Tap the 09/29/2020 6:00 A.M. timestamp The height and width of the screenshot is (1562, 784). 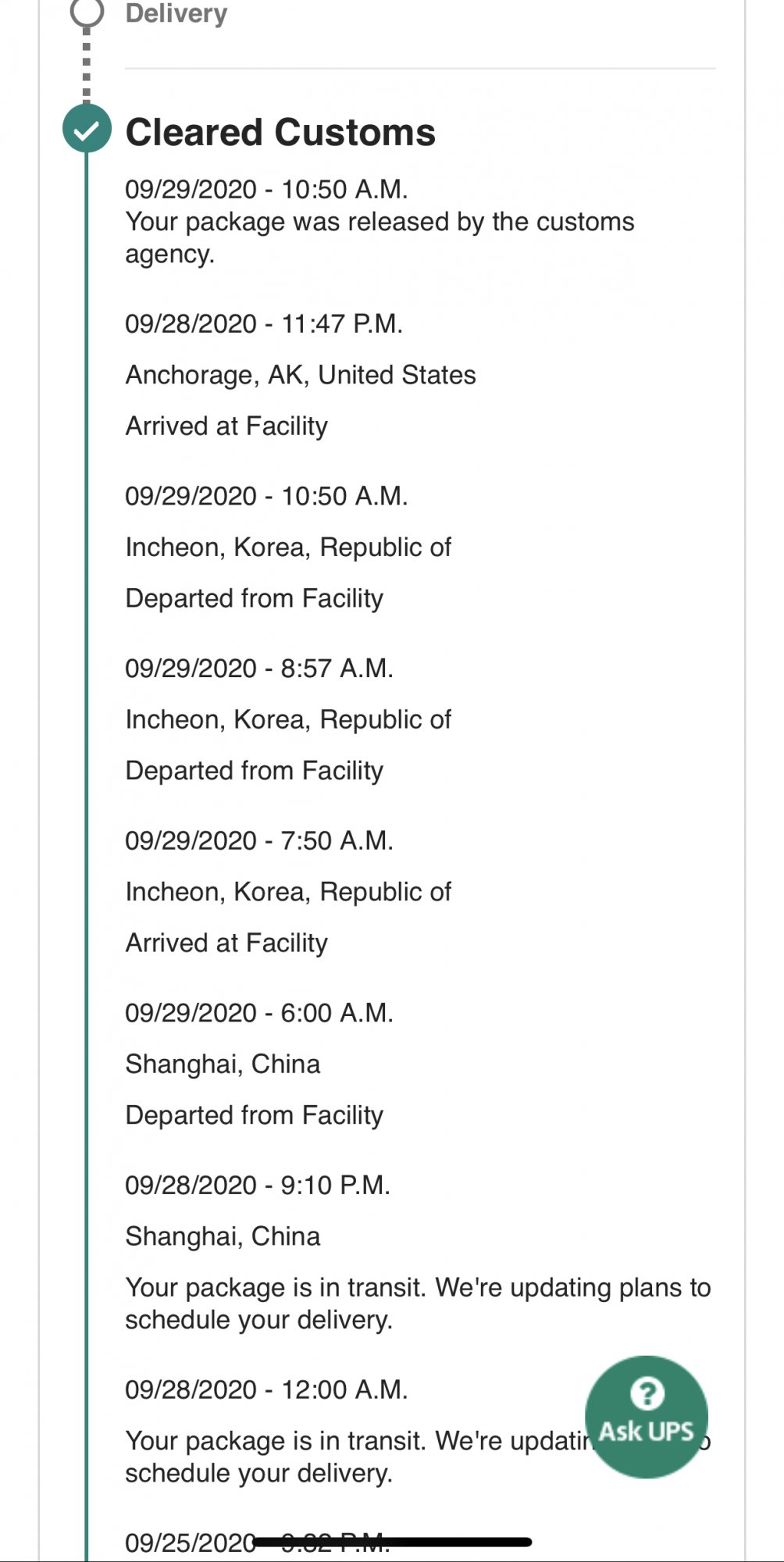[259, 1013]
